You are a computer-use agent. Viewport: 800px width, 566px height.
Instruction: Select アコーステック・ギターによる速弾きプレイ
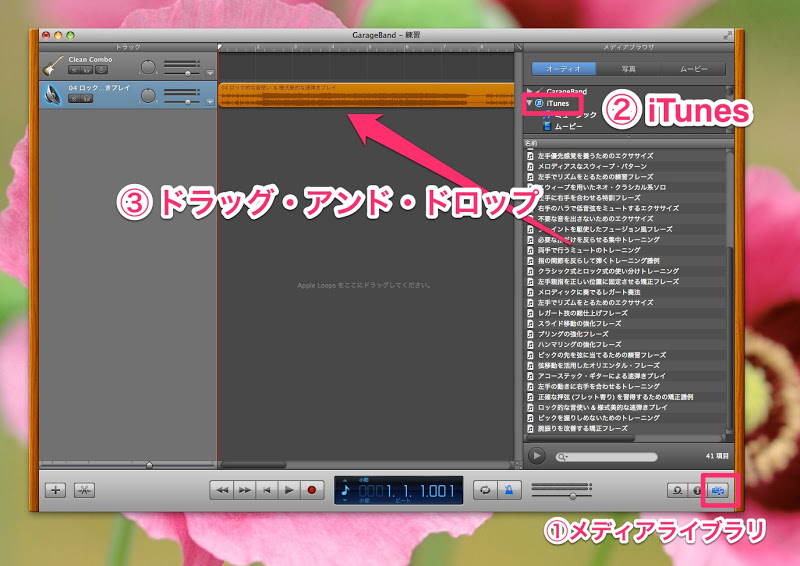coord(602,376)
